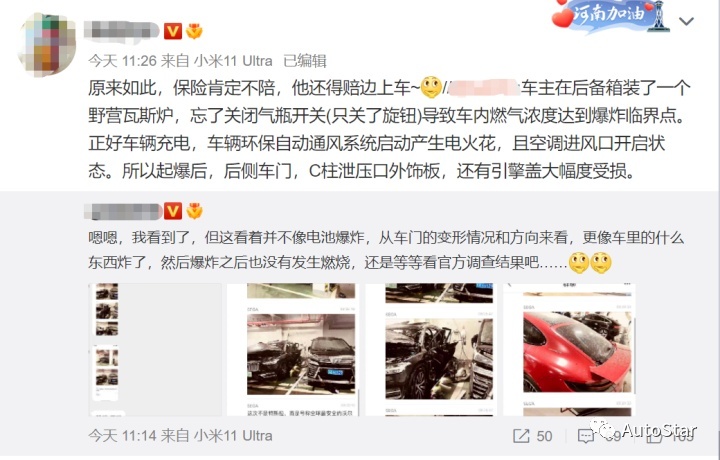The width and height of the screenshot is (720, 460).
Task: Click the verified V badge on the reposted author
Action: 173,211
